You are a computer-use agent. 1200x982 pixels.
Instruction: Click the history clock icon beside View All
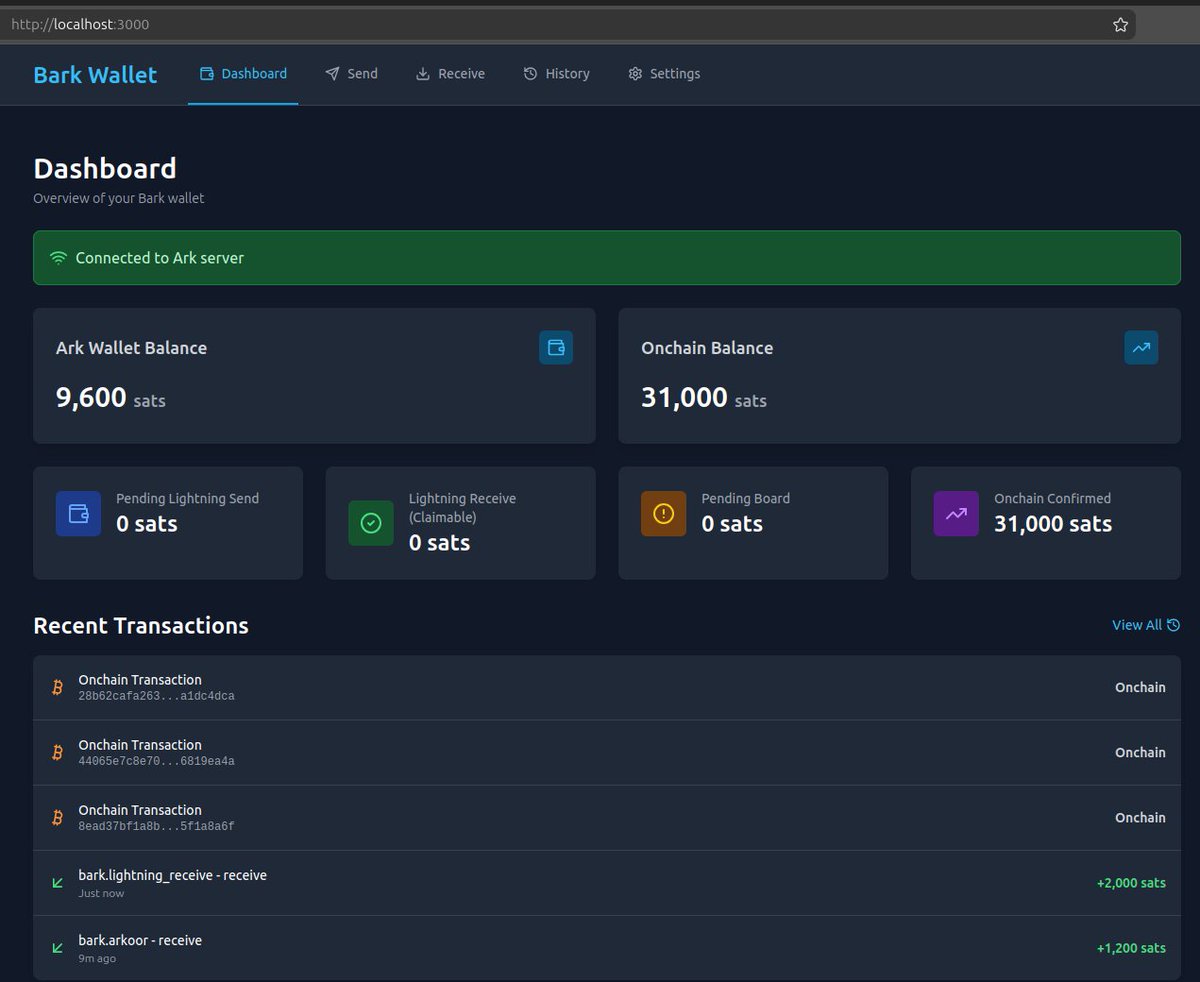coord(1174,625)
